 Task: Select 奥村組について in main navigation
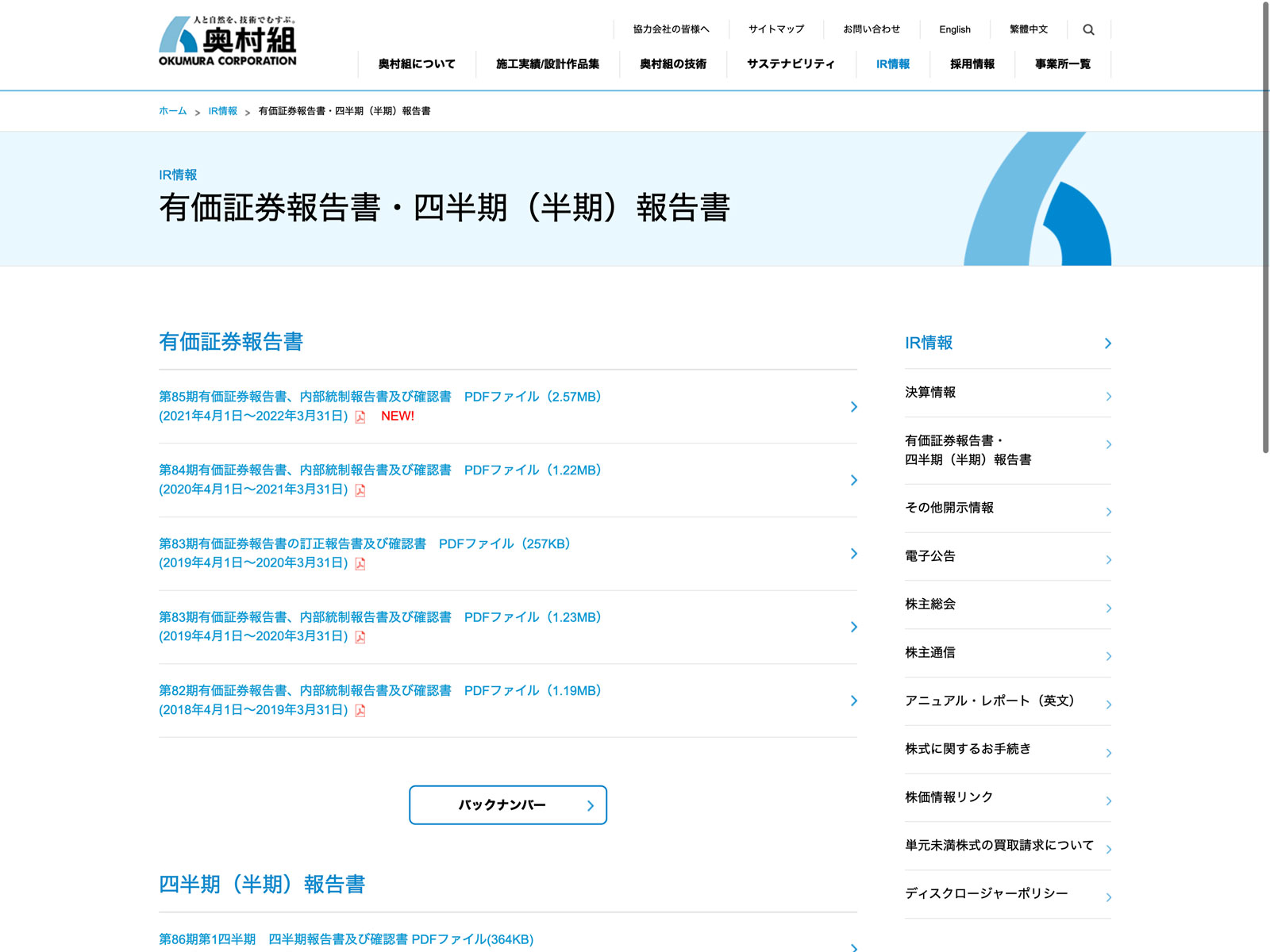coord(417,64)
